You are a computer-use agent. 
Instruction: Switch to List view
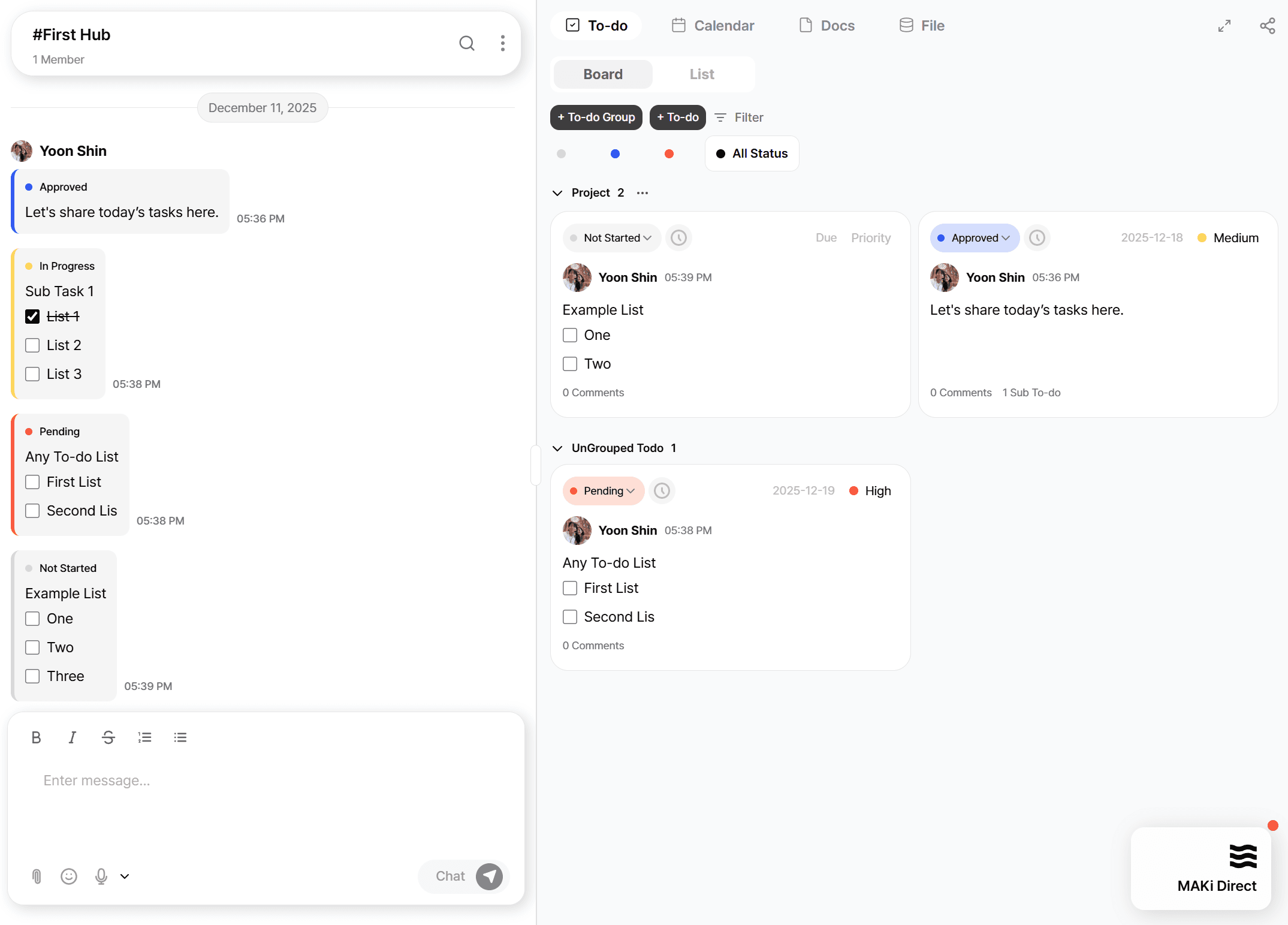pos(701,74)
